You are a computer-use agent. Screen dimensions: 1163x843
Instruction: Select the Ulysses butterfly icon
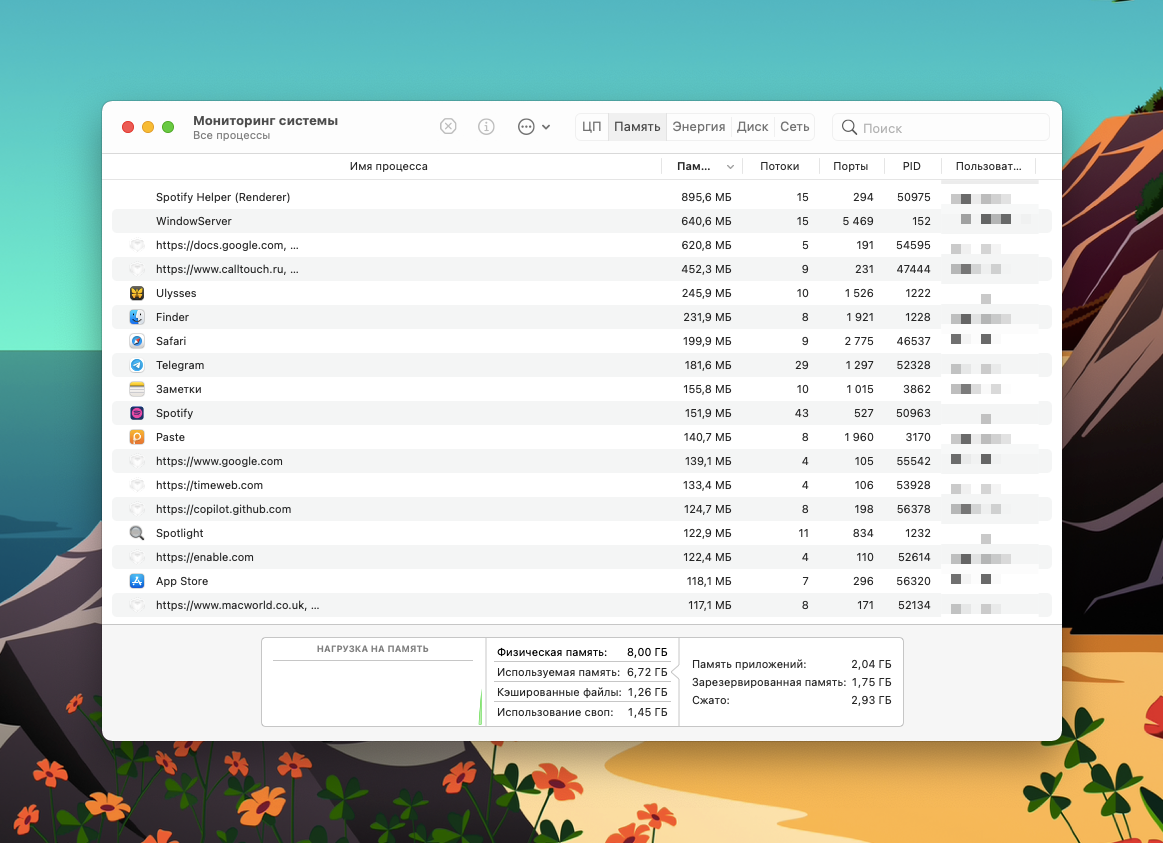click(x=136, y=293)
